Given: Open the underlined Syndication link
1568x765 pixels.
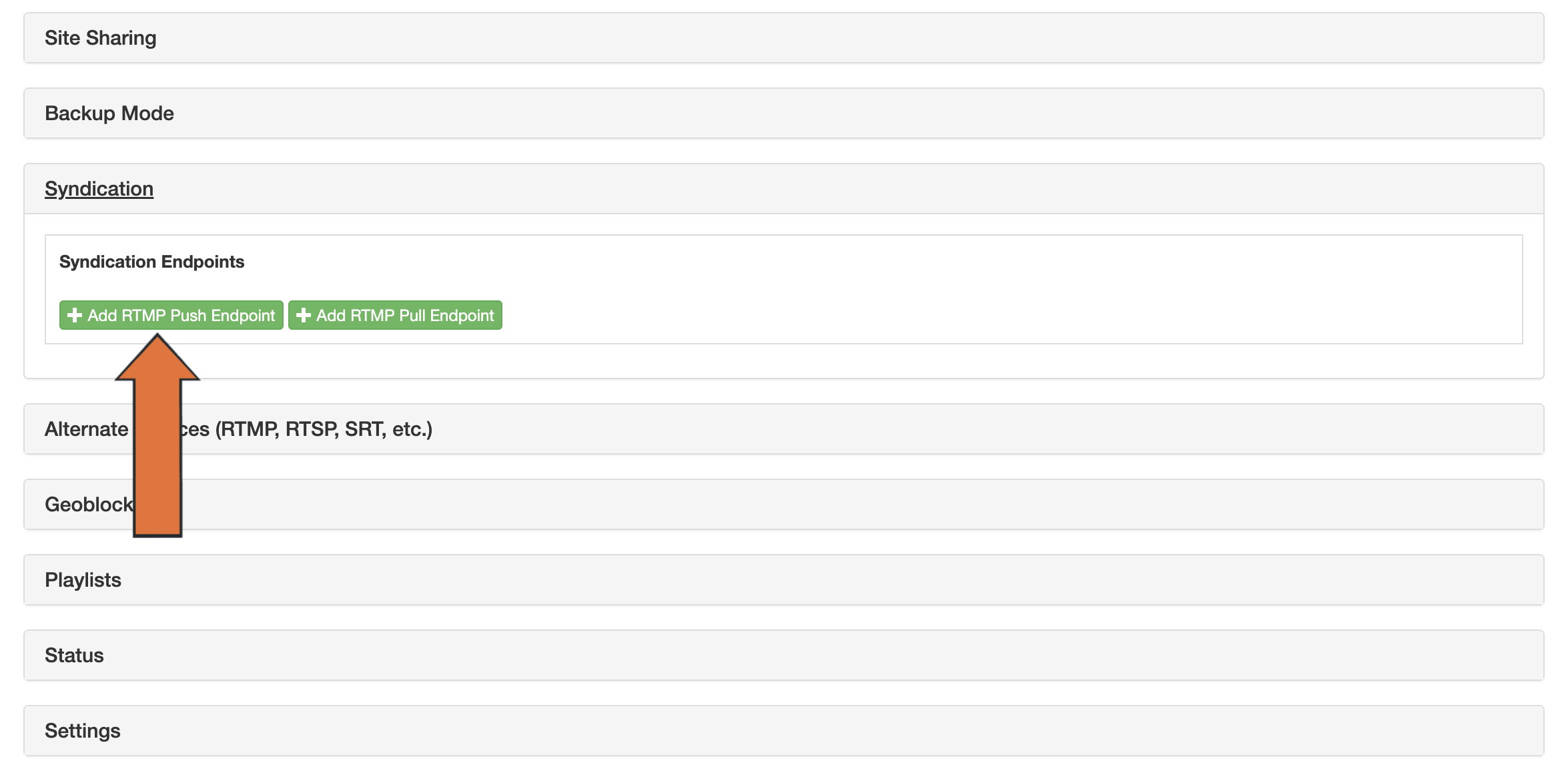Looking at the screenshot, I should (x=99, y=188).
